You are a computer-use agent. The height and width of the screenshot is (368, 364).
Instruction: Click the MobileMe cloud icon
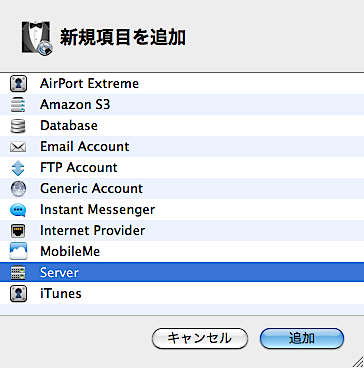[x=18, y=251]
